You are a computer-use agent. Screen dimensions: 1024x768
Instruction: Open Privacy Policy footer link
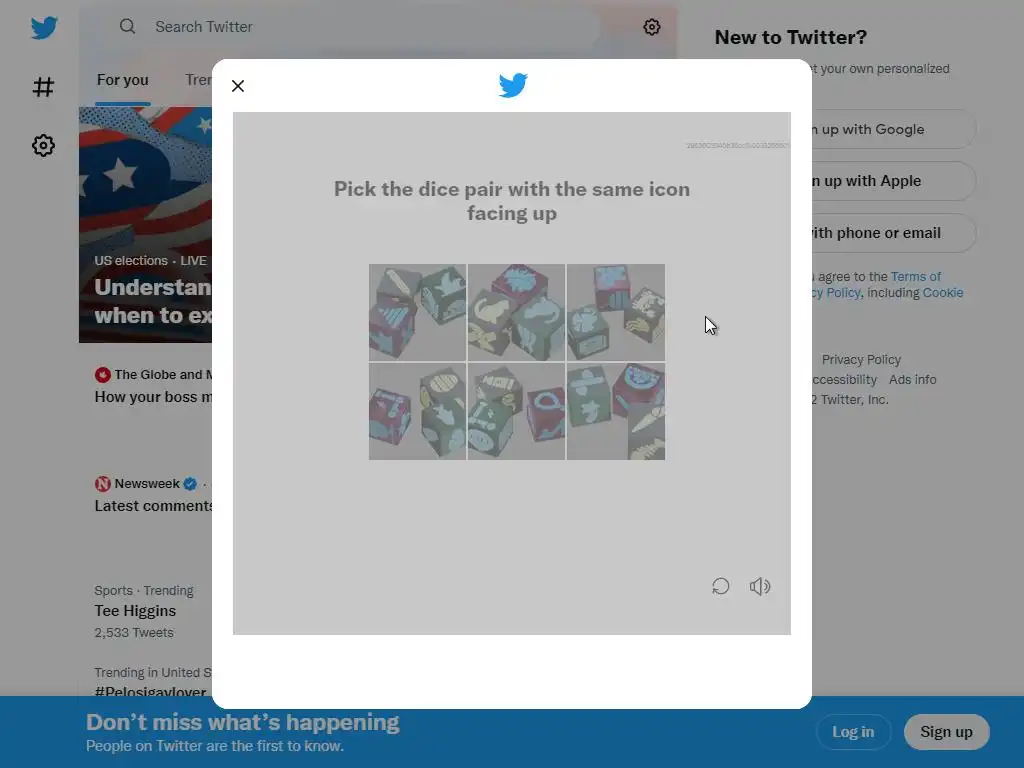tap(861, 360)
